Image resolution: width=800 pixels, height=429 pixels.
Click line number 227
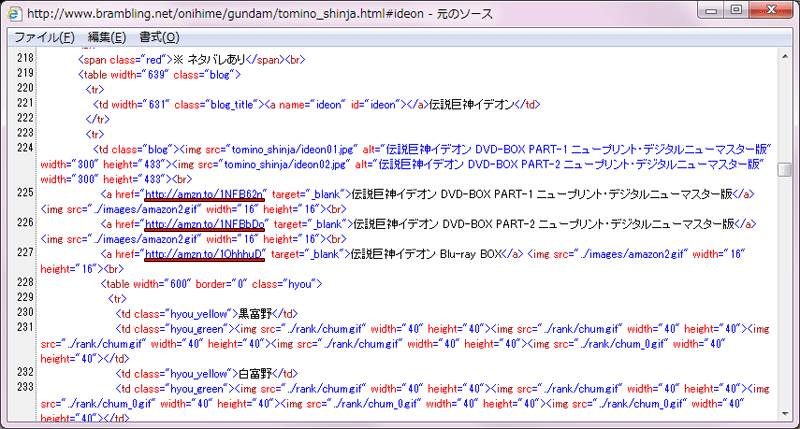25,253
